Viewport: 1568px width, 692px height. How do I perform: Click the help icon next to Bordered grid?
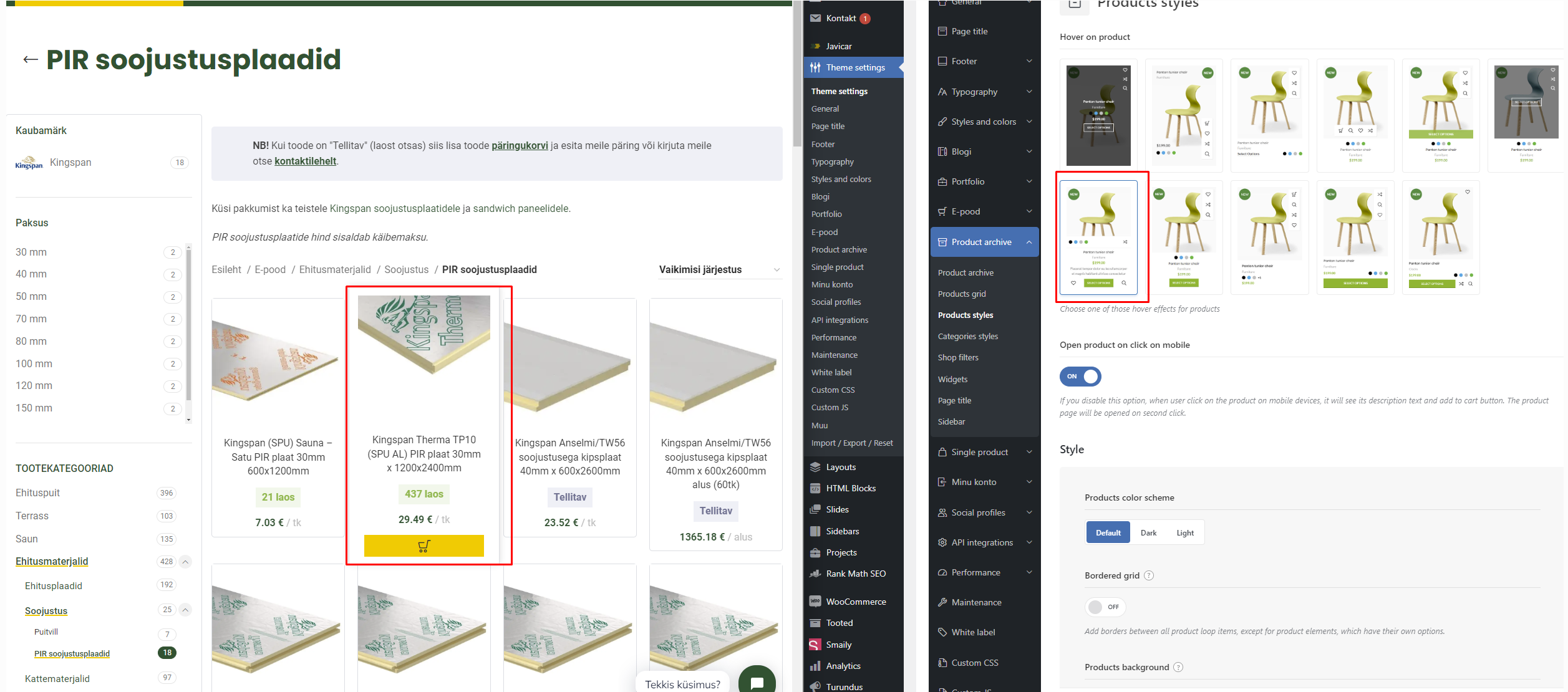[x=1149, y=575]
